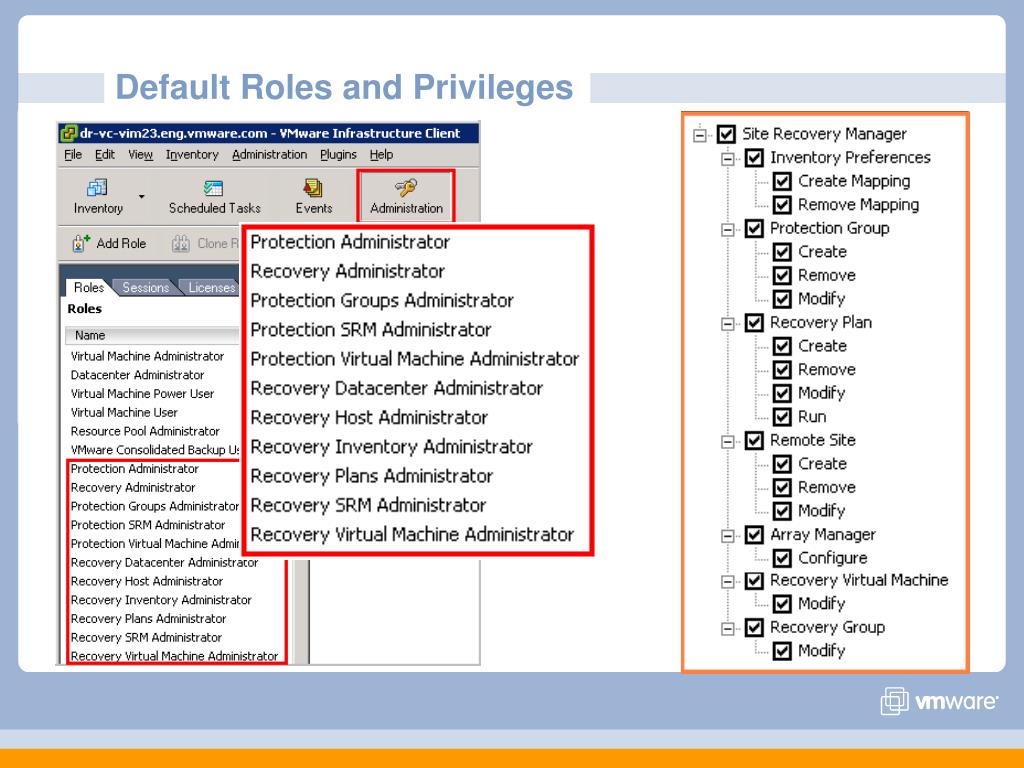
Task: Open the Scheduled Tasks toolbar icon
Action: 214,188
